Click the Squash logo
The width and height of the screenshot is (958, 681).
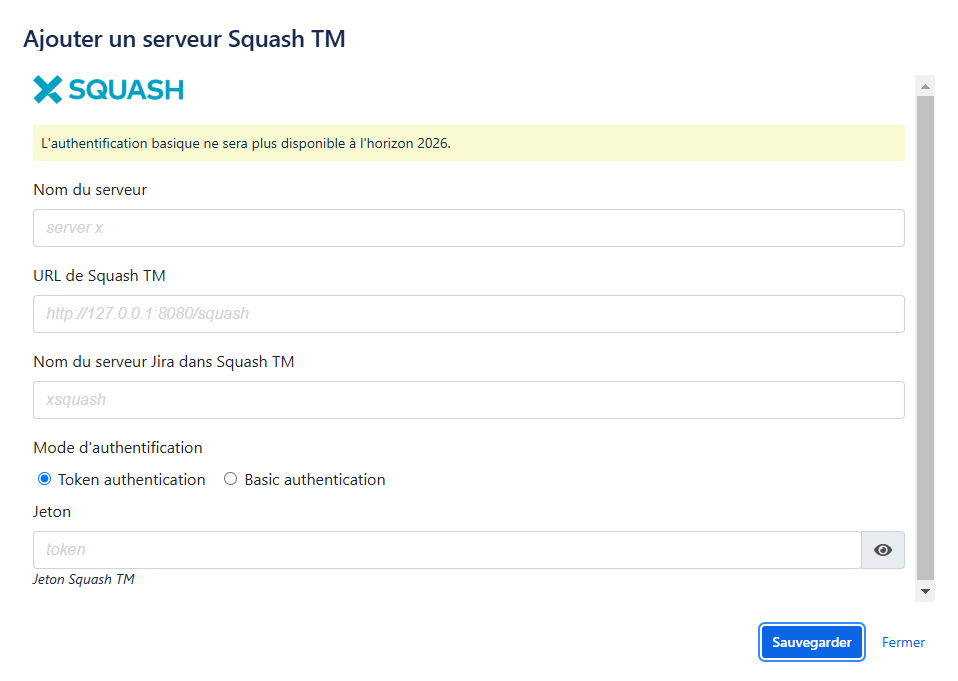(x=108, y=90)
